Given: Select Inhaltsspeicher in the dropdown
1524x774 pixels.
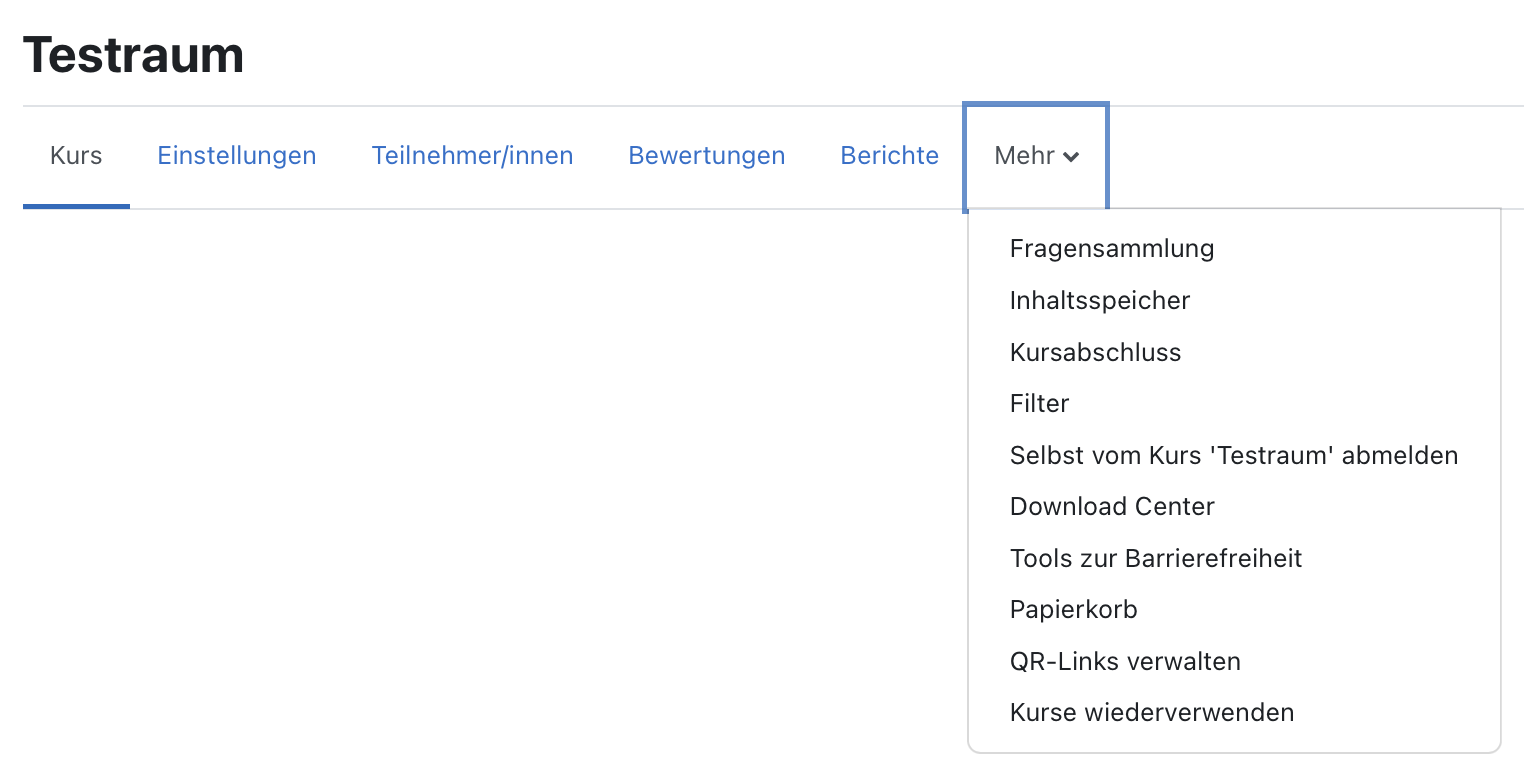Looking at the screenshot, I should (x=1099, y=300).
